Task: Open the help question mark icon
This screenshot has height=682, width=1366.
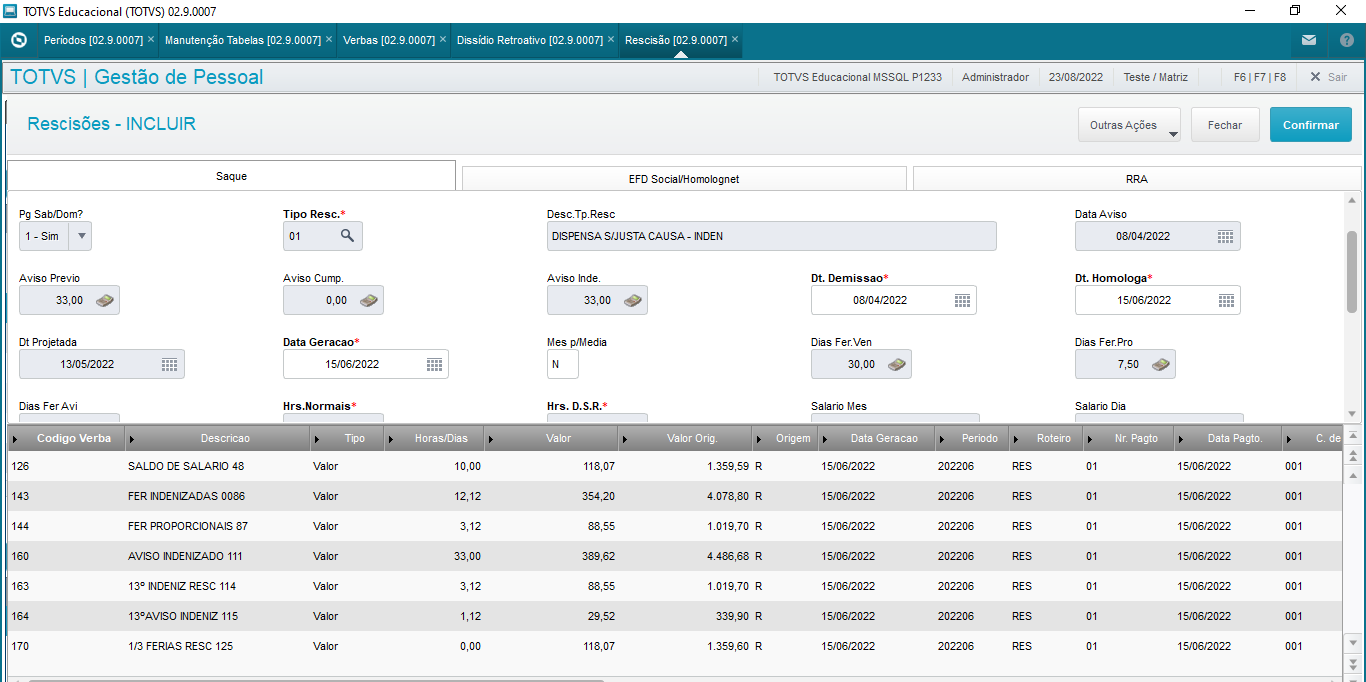Action: pyautogui.click(x=1346, y=40)
